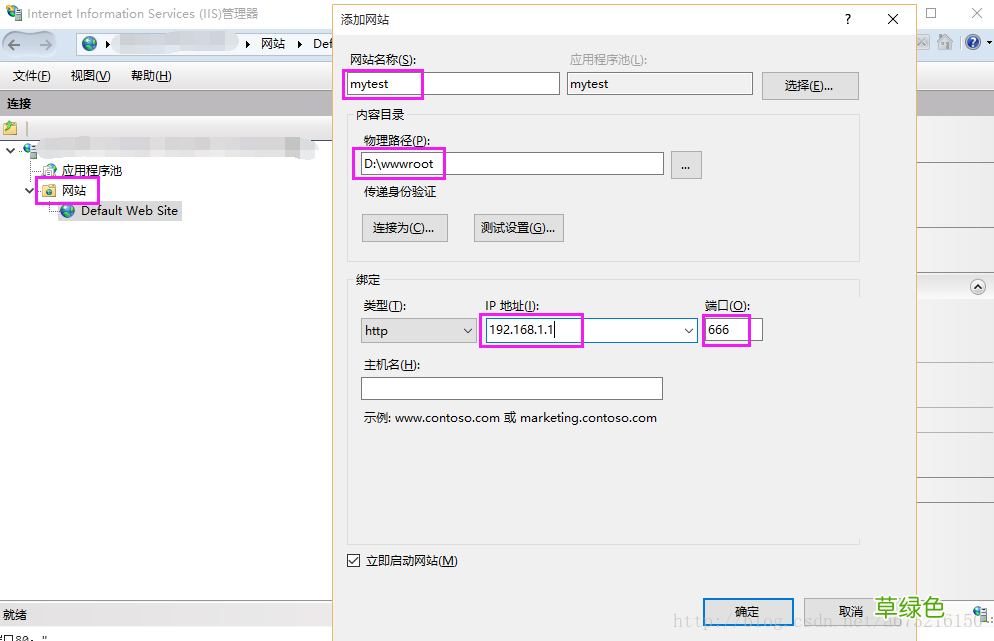Click the 网站名称 input field
Viewport: 994px width, 641px height.
coord(453,84)
